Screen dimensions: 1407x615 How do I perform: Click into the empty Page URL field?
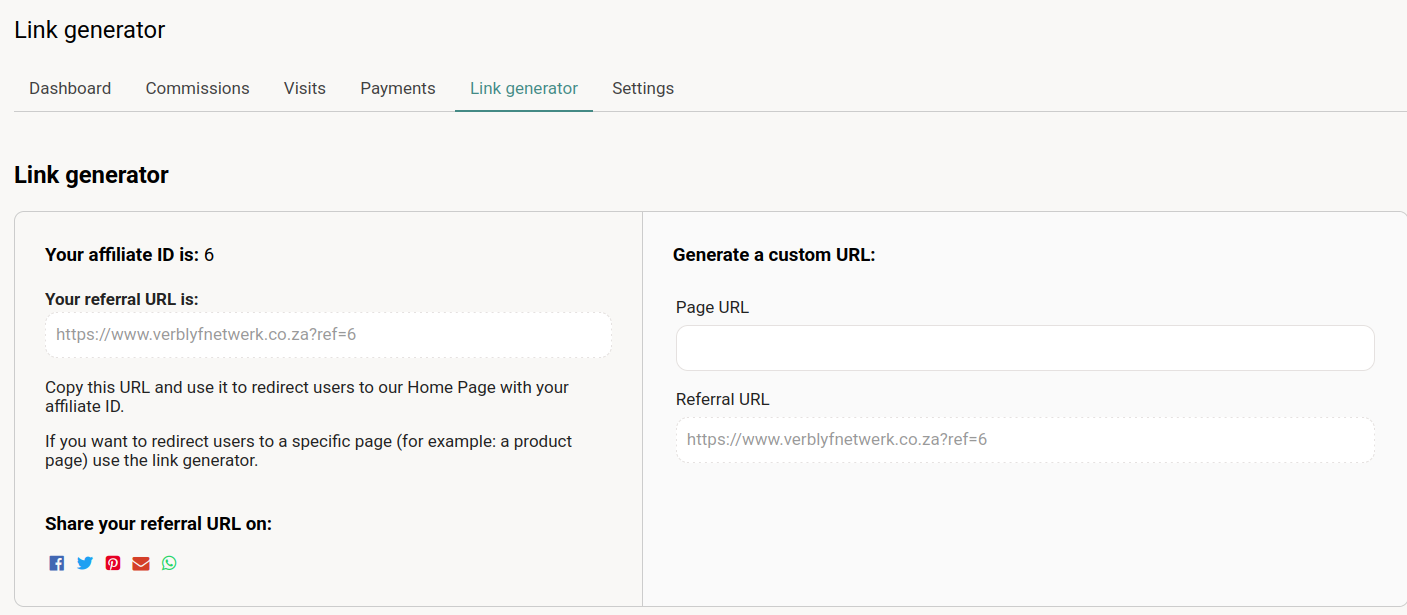1025,348
